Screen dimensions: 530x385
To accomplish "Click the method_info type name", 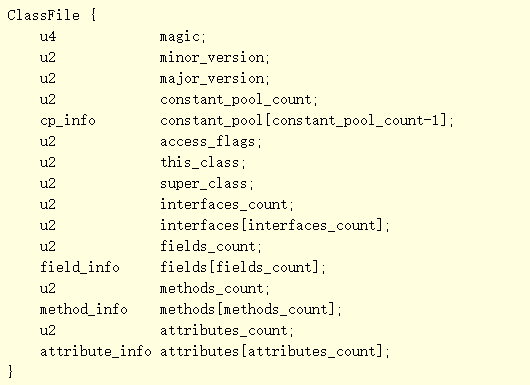I will pyautogui.click(x=83, y=309).
